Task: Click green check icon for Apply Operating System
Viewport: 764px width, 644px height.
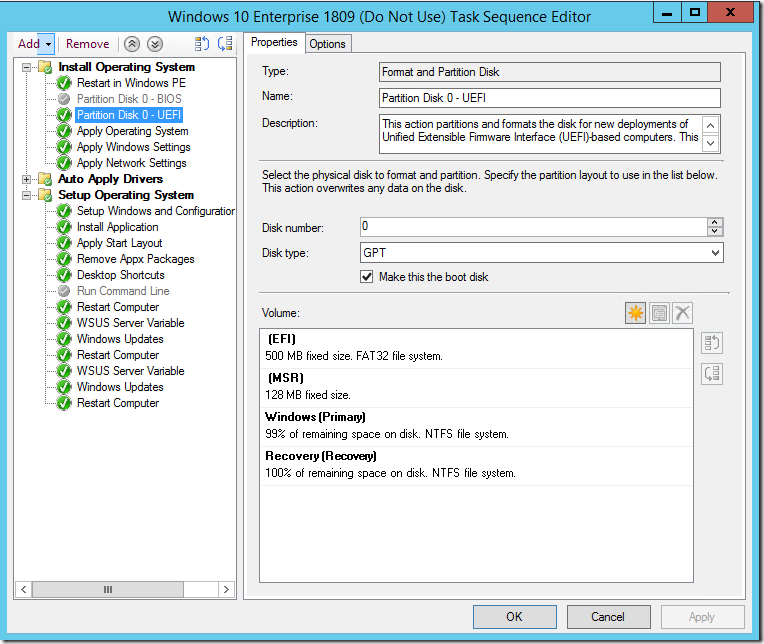Action: [x=64, y=131]
